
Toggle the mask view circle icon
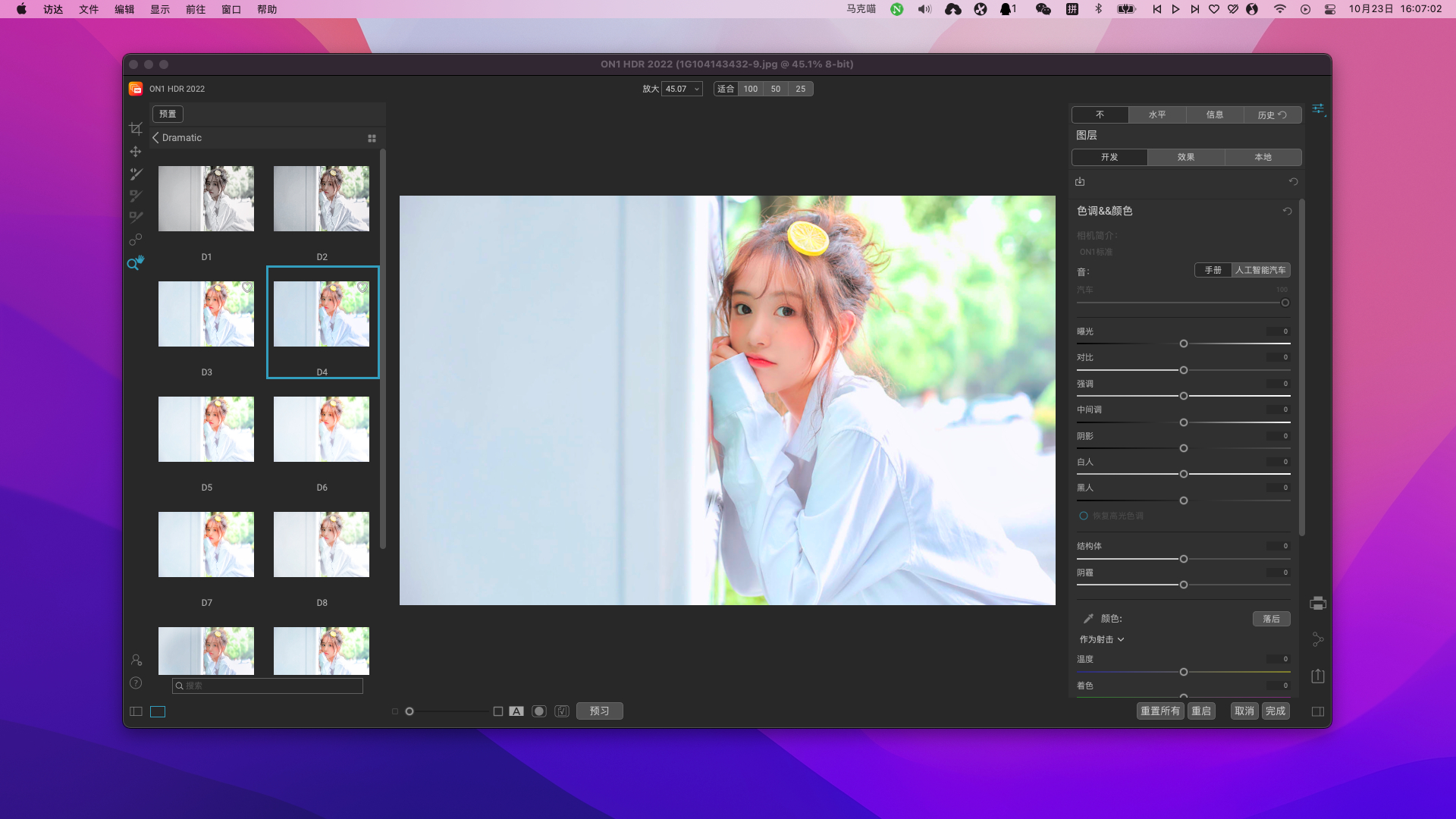(x=539, y=711)
